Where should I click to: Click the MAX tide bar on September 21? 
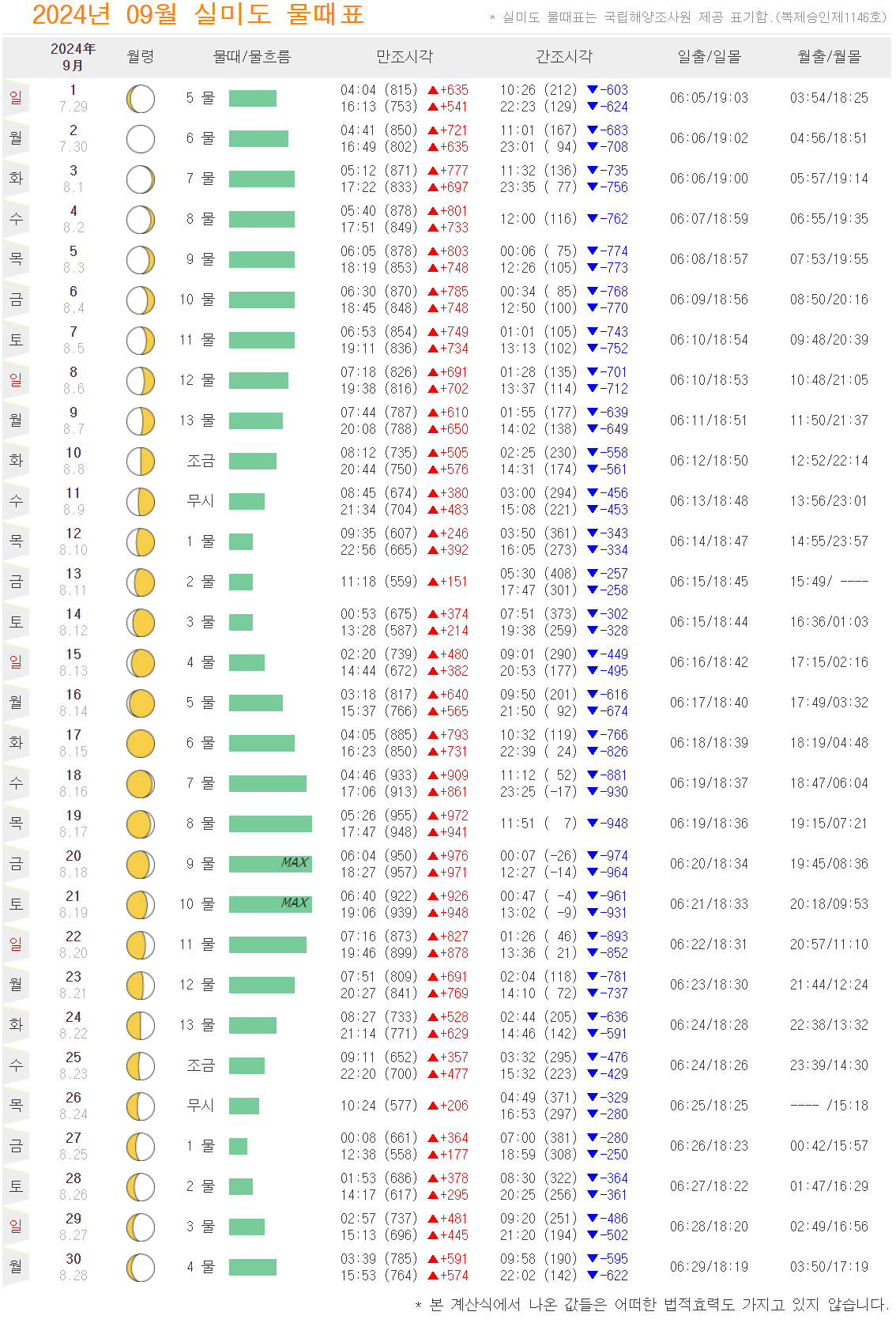[270, 904]
